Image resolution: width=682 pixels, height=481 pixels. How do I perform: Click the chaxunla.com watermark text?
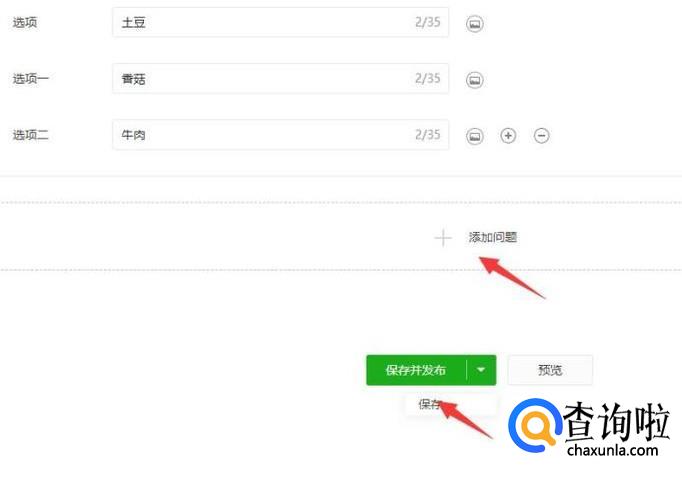tap(612, 450)
